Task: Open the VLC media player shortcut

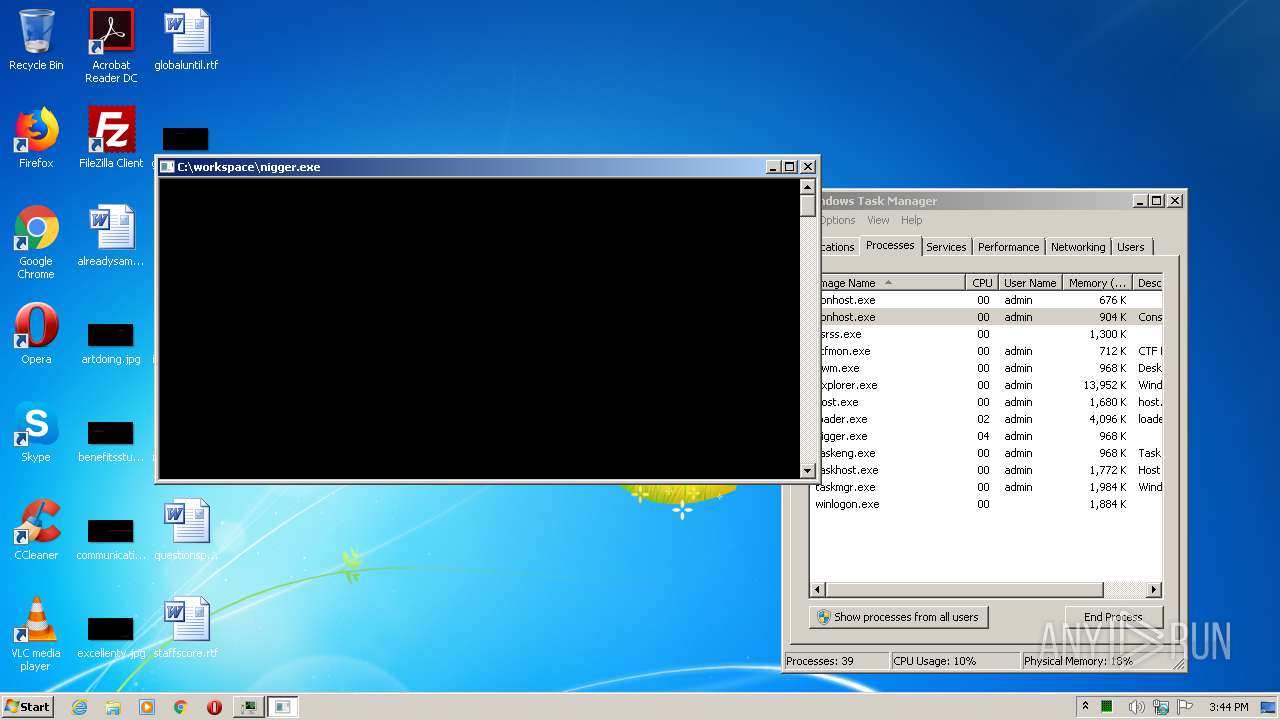Action: tap(36, 634)
